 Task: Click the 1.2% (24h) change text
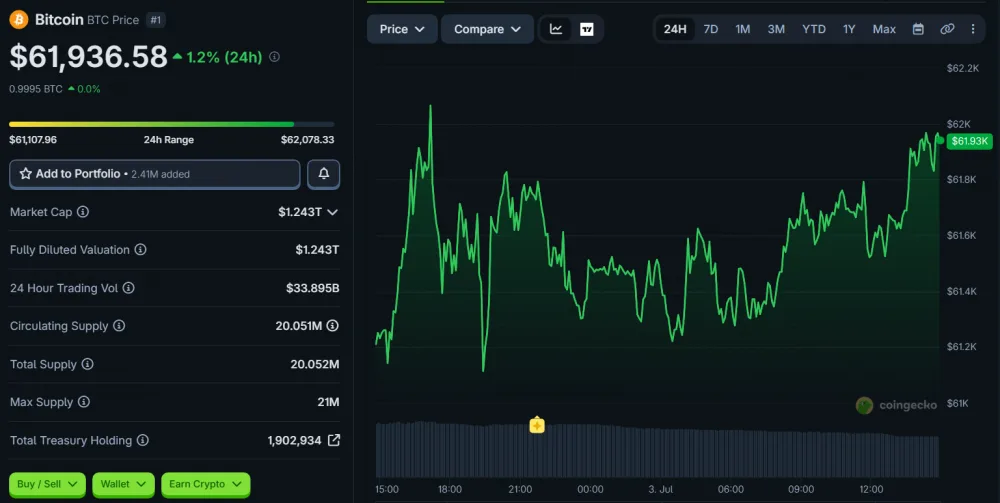[x=224, y=57]
